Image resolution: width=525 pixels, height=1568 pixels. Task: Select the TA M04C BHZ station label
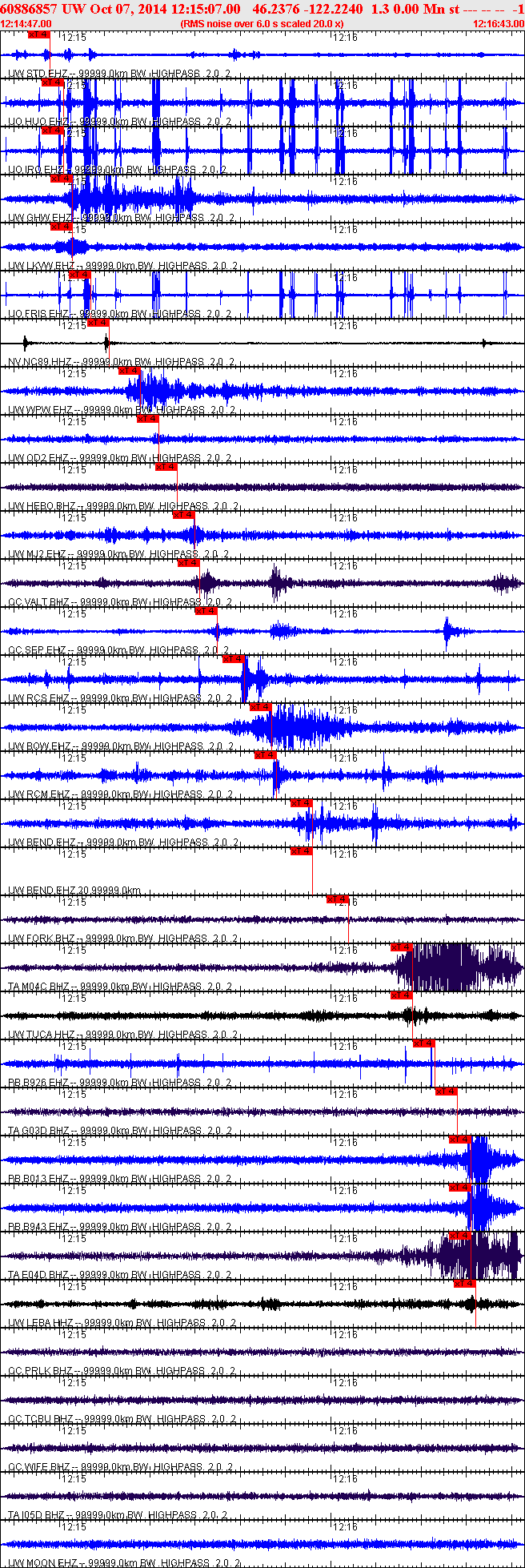pos(121,987)
